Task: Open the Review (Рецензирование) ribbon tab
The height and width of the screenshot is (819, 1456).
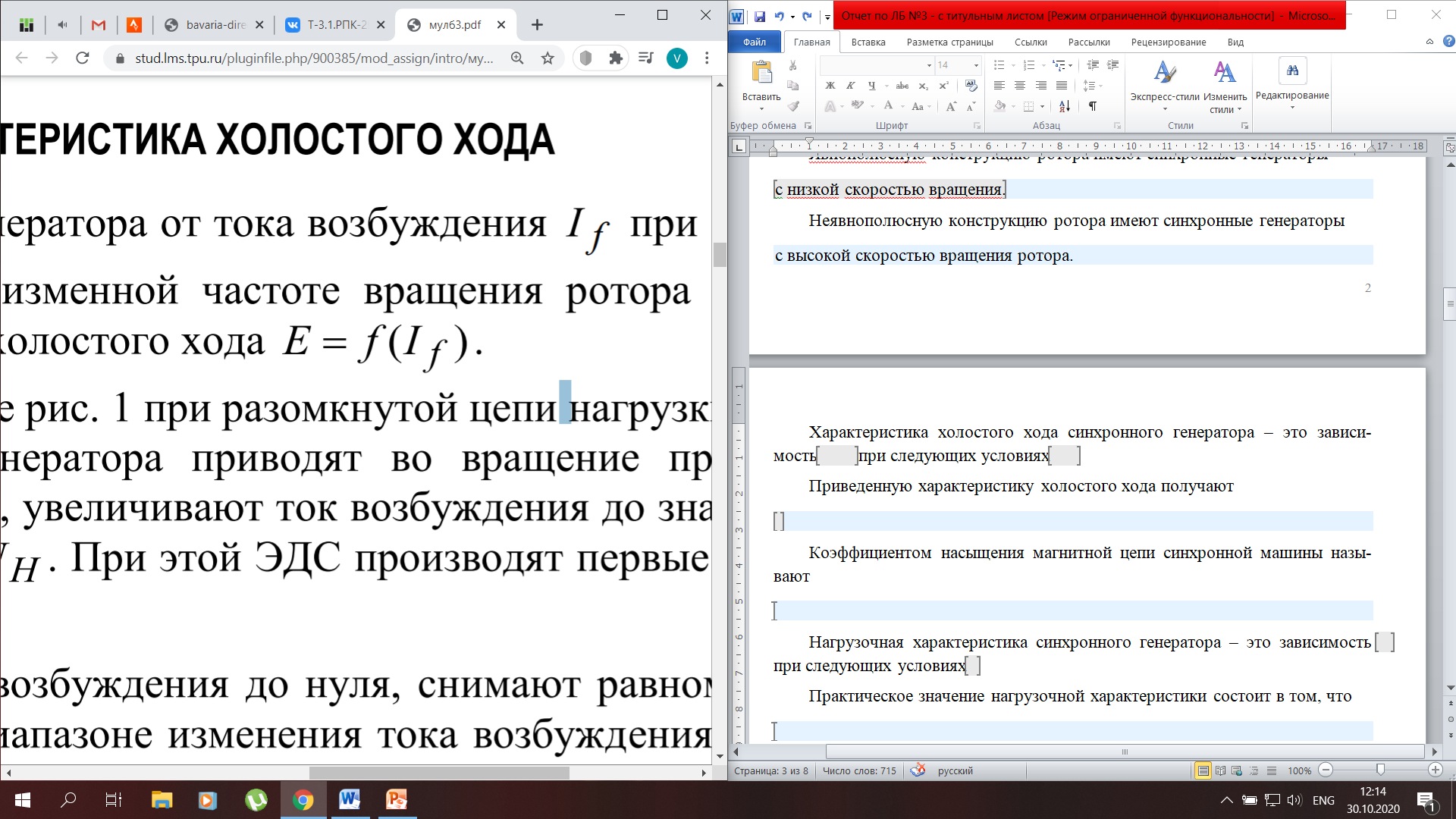Action: coord(1168,42)
